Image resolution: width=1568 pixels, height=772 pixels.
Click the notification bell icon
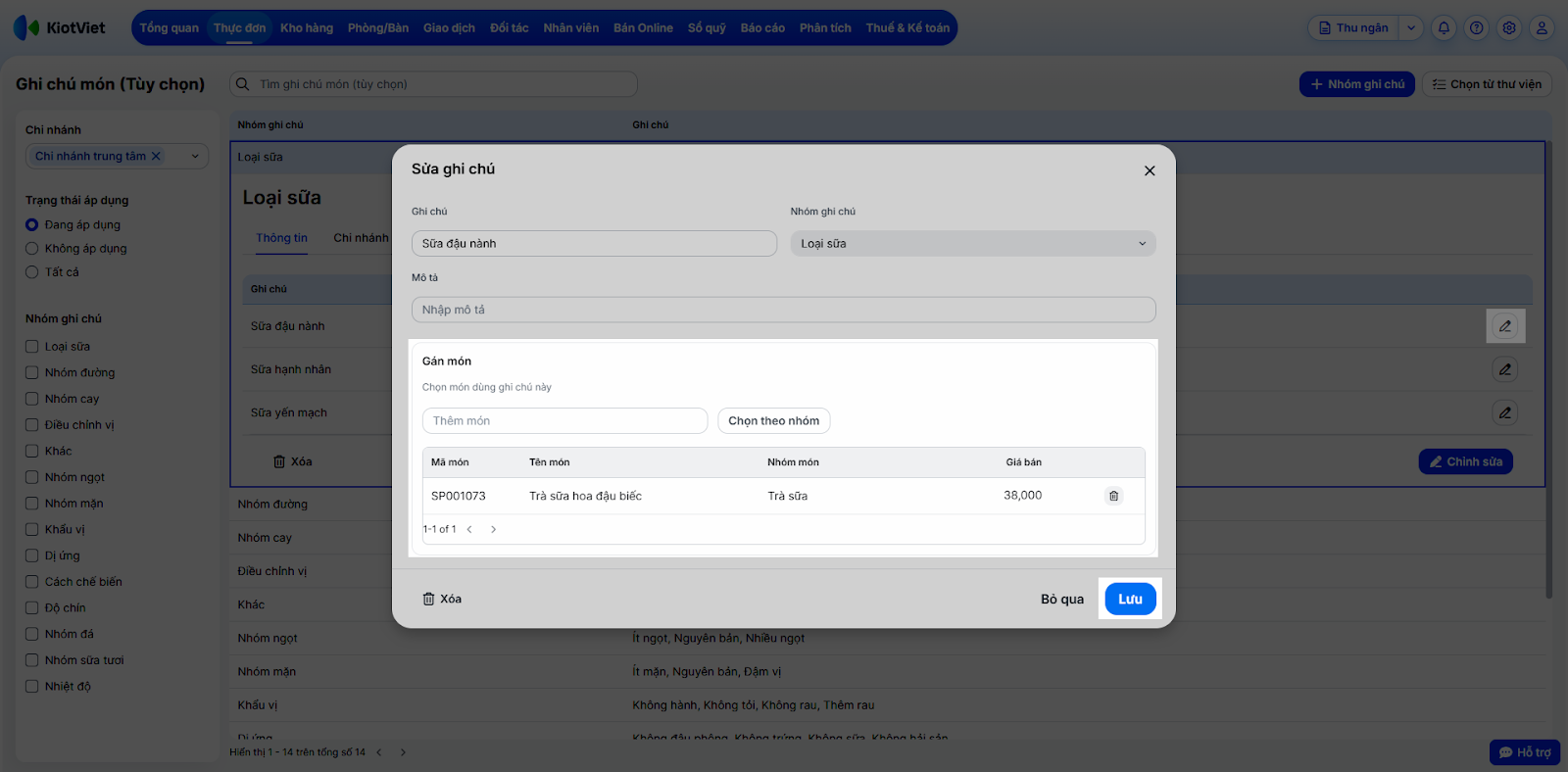[1444, 28]
